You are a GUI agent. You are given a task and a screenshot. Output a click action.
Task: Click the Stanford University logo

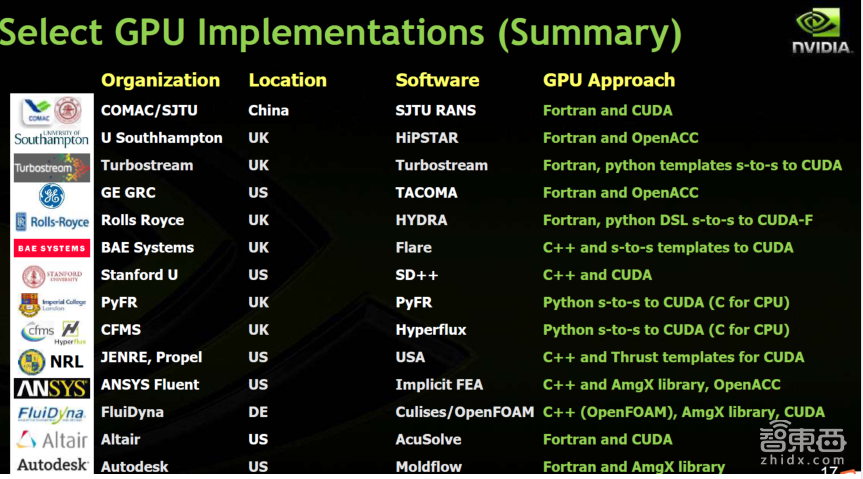(x=51, y=276)
